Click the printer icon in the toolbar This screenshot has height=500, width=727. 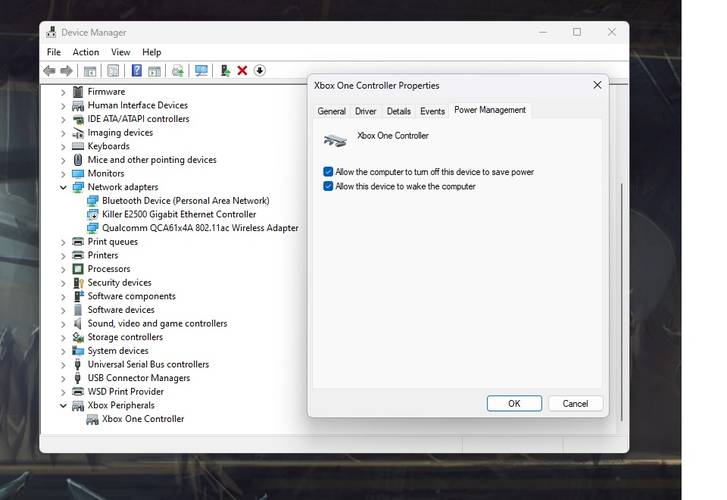(178, 71)
